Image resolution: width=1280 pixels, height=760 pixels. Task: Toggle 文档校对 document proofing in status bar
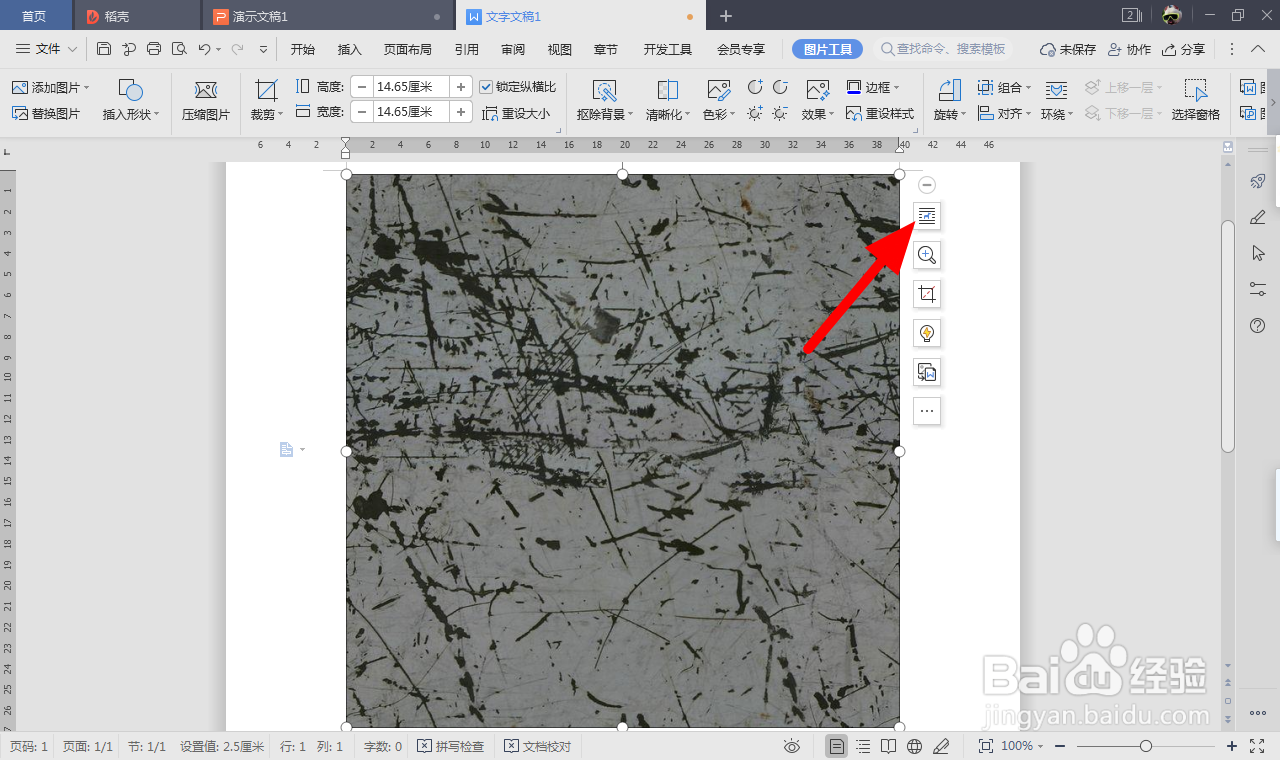tap(538, 746)
